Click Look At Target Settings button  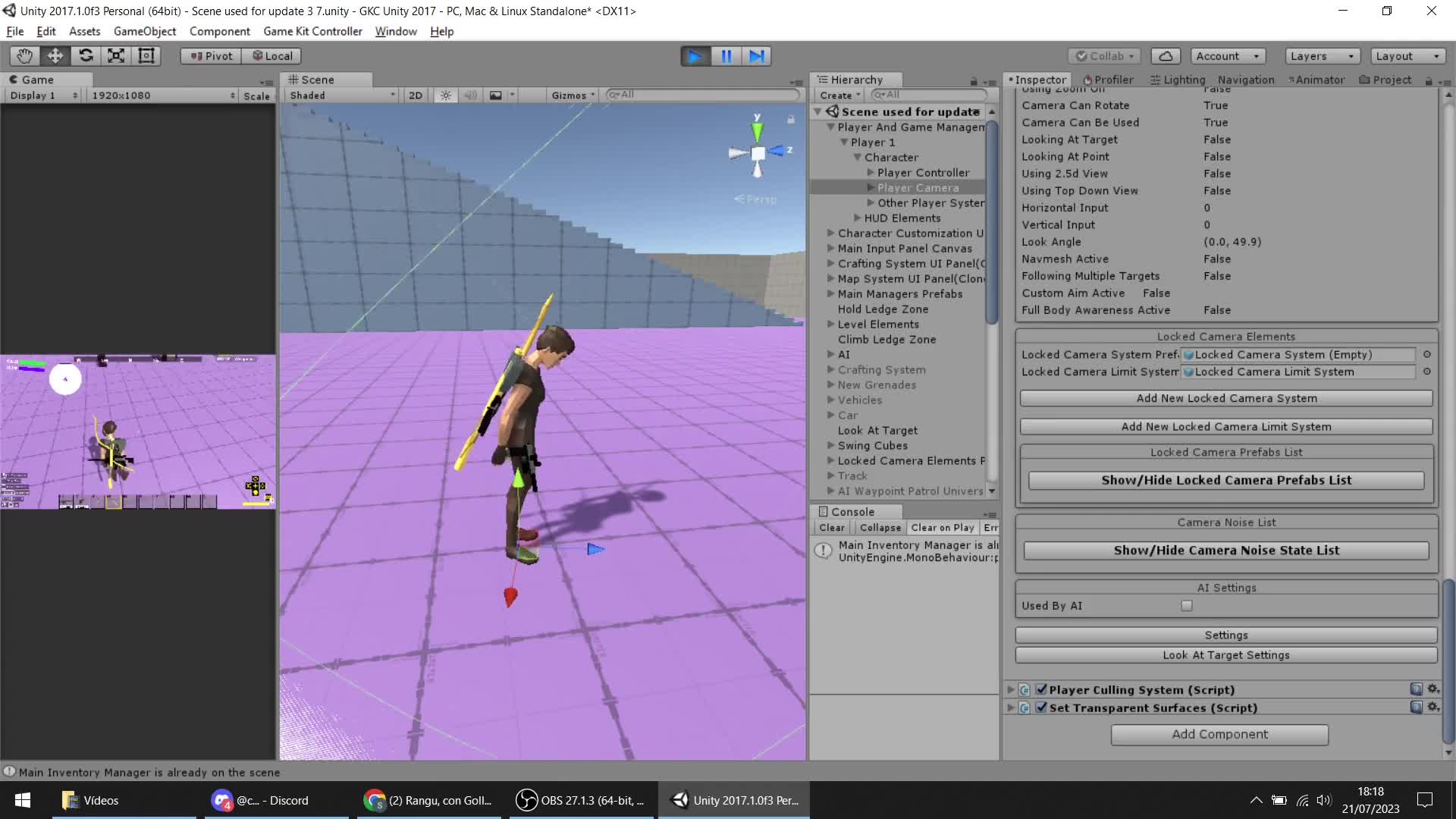pos(1225,655)
